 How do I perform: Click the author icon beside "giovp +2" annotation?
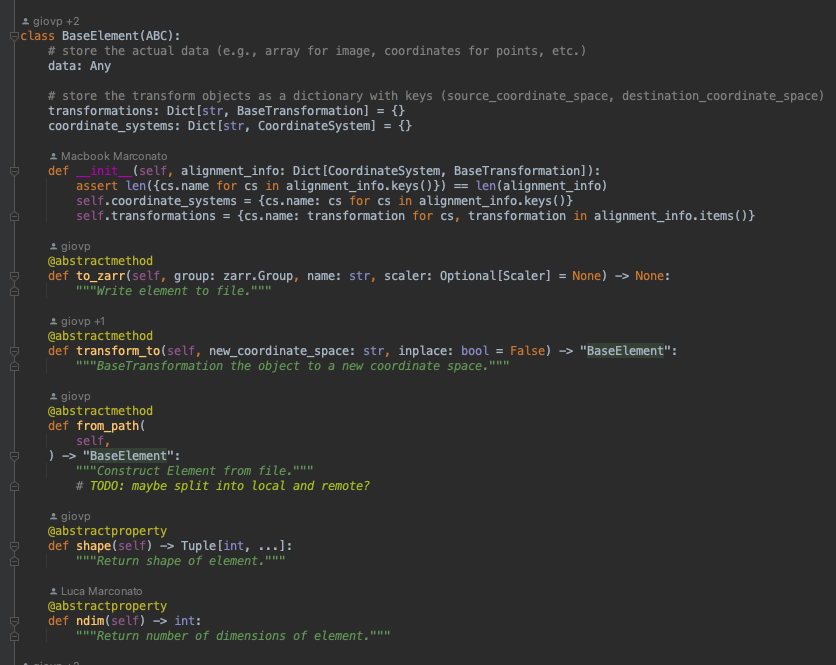click(23, 18)
